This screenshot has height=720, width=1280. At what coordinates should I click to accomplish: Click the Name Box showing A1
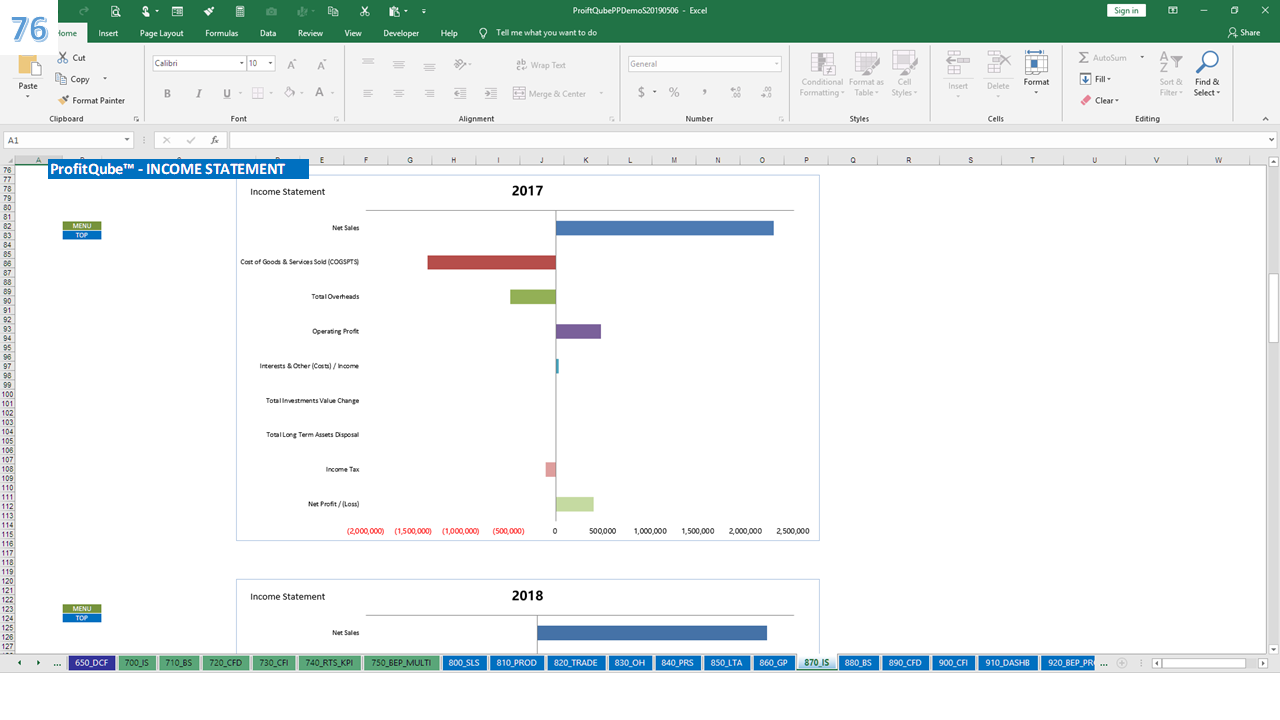point(68,140)
